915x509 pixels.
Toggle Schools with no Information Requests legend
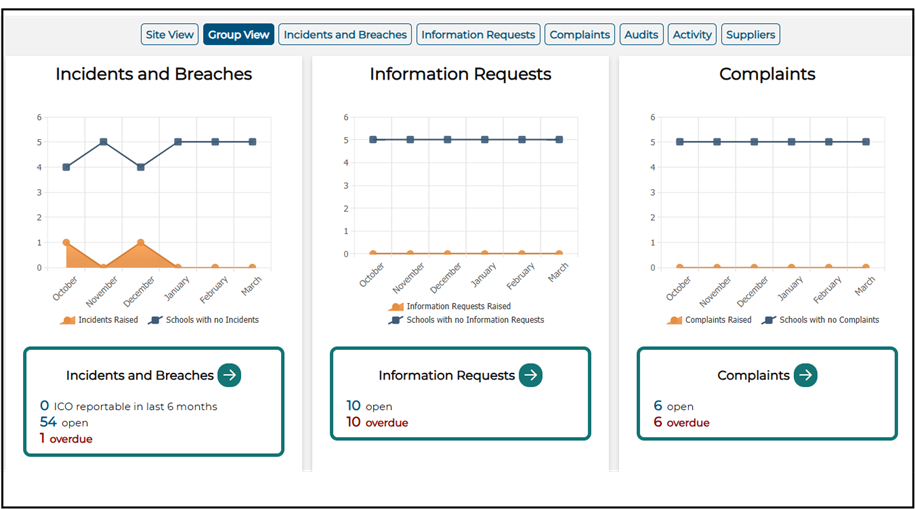point(396,320)
